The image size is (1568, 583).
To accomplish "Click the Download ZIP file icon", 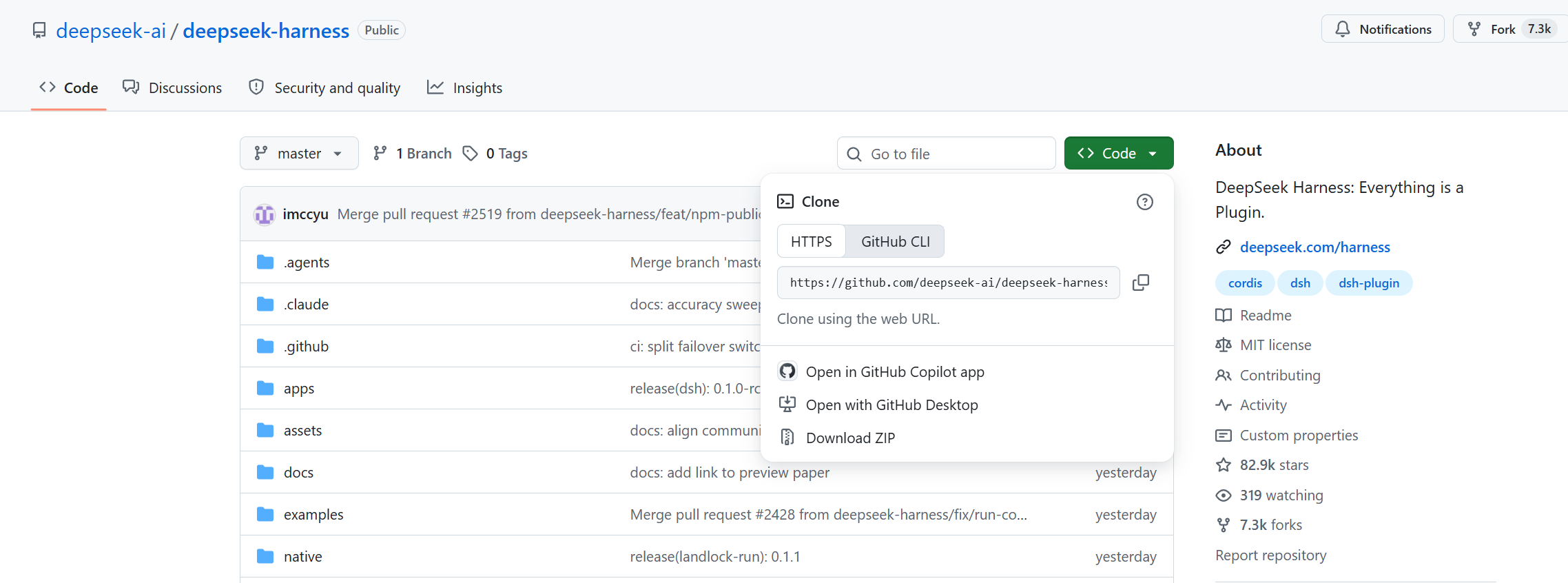I will tap(787, 438).
